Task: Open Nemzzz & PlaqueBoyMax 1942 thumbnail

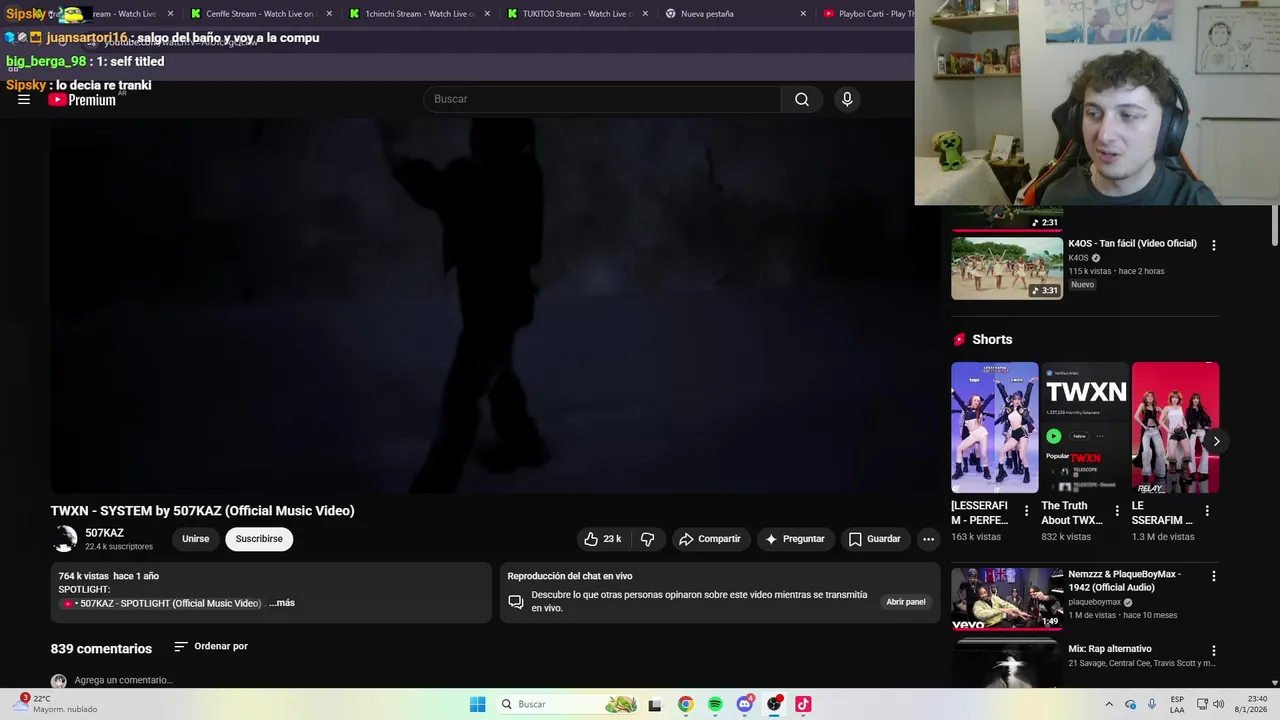Action: coord(1007,599)
